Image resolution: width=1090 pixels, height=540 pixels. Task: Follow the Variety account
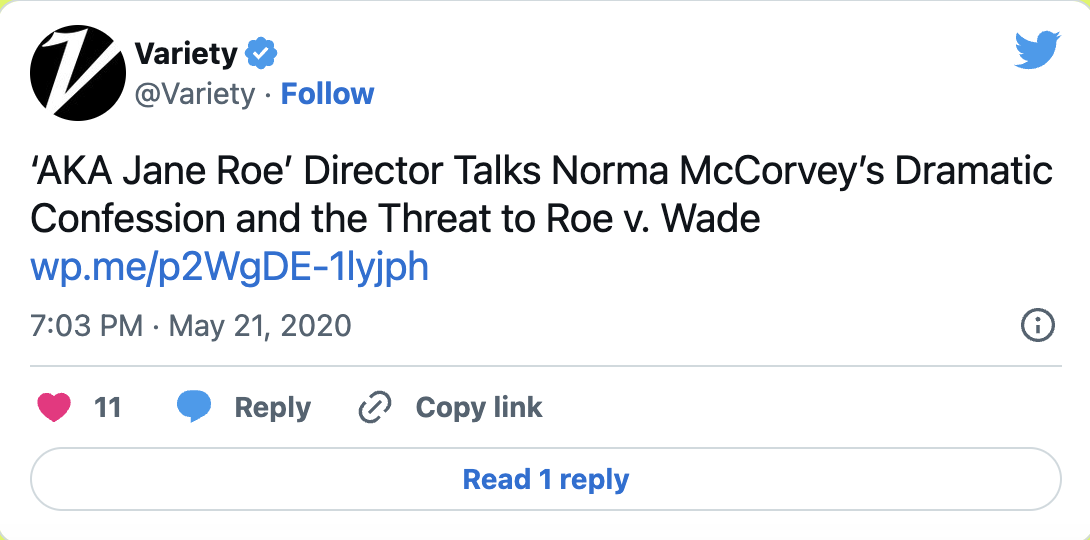click(327, 94)
